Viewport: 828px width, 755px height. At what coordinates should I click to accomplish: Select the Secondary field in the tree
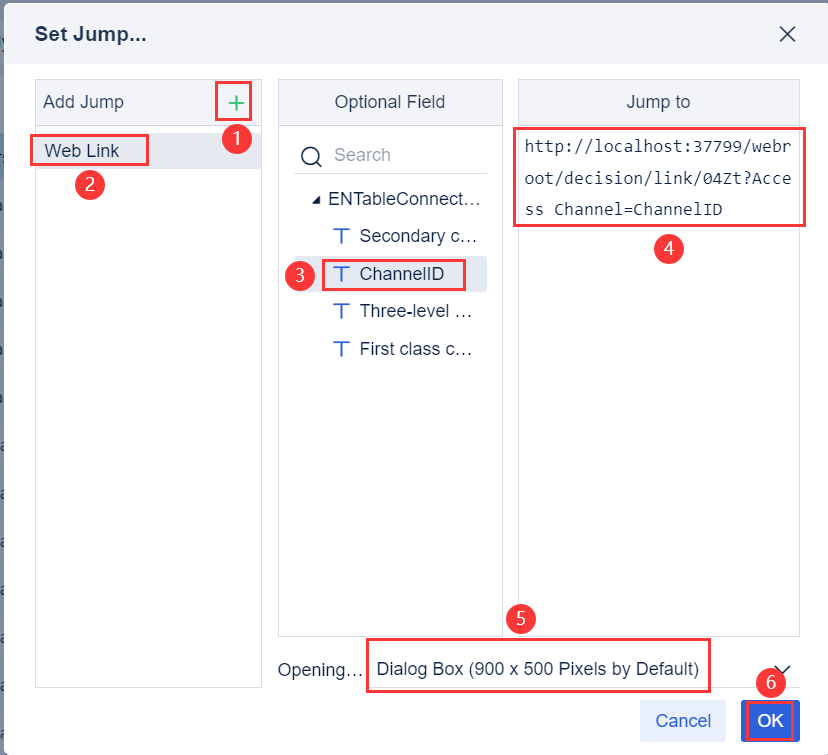click(414, 236)
